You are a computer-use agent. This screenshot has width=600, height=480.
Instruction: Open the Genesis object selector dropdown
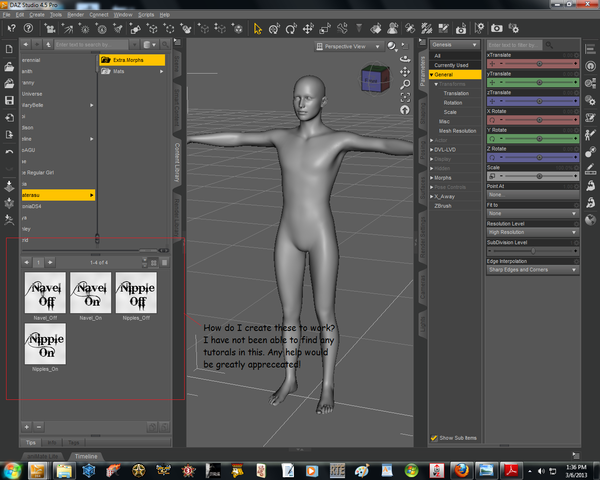click(x=453, y=45)
